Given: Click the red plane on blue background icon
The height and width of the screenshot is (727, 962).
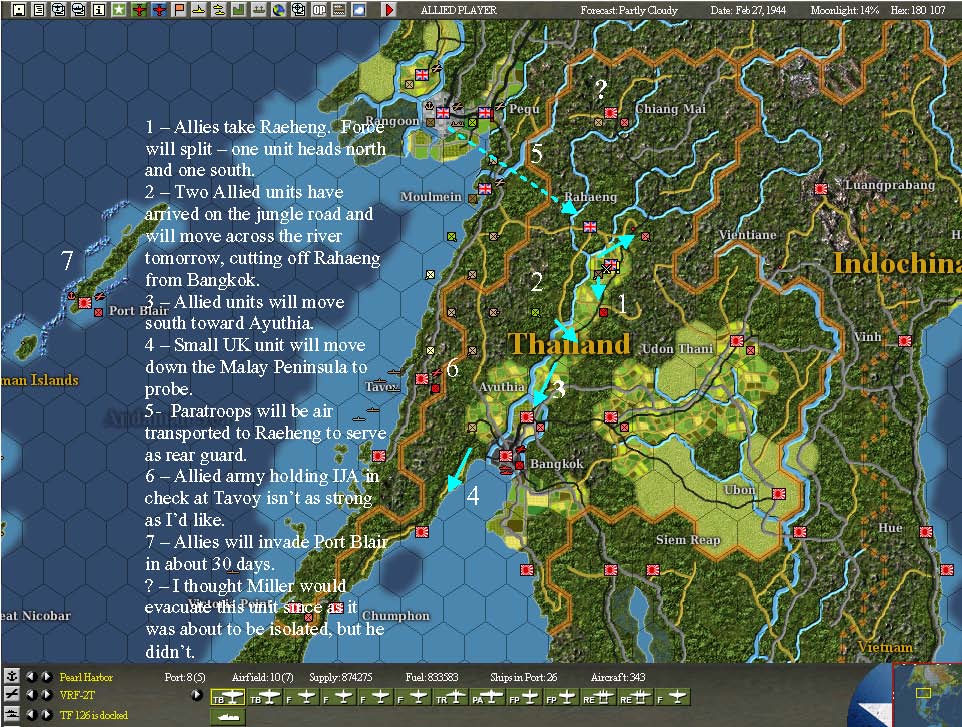Looking at the screenshot, I should 159,9.
